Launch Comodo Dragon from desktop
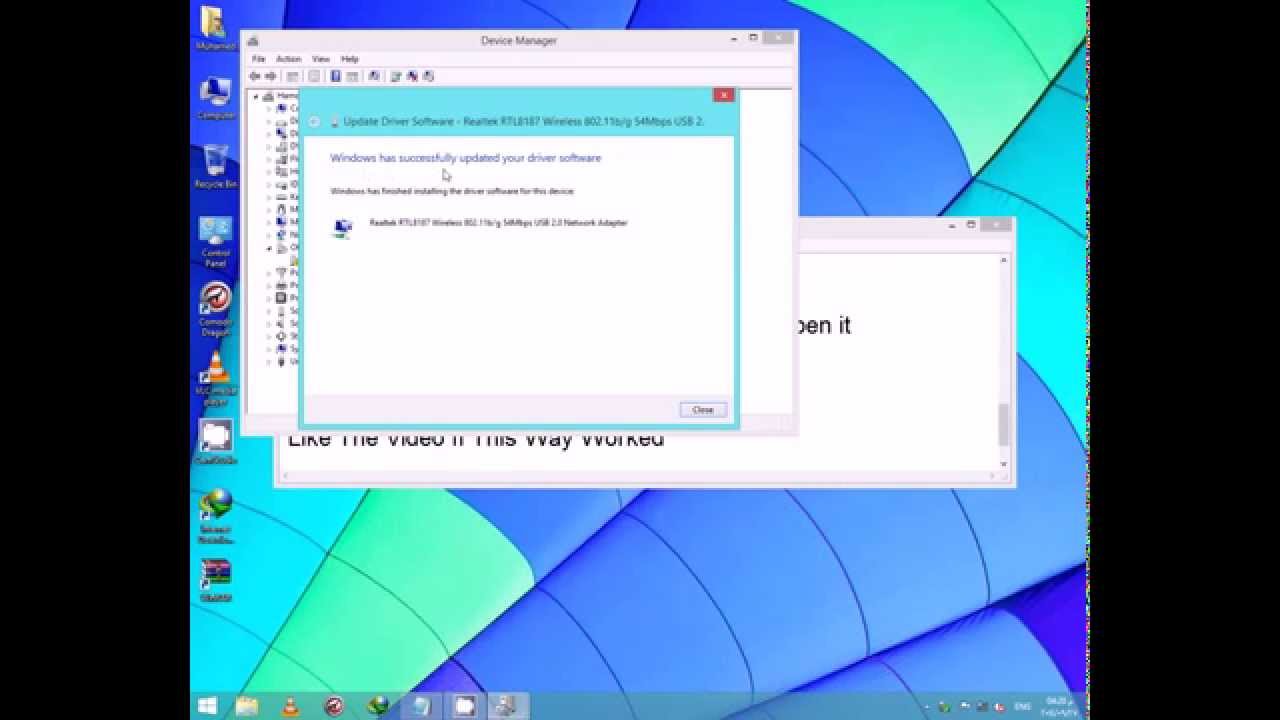This screenshot has height=720, width=1280. click(x=215, y=308)
